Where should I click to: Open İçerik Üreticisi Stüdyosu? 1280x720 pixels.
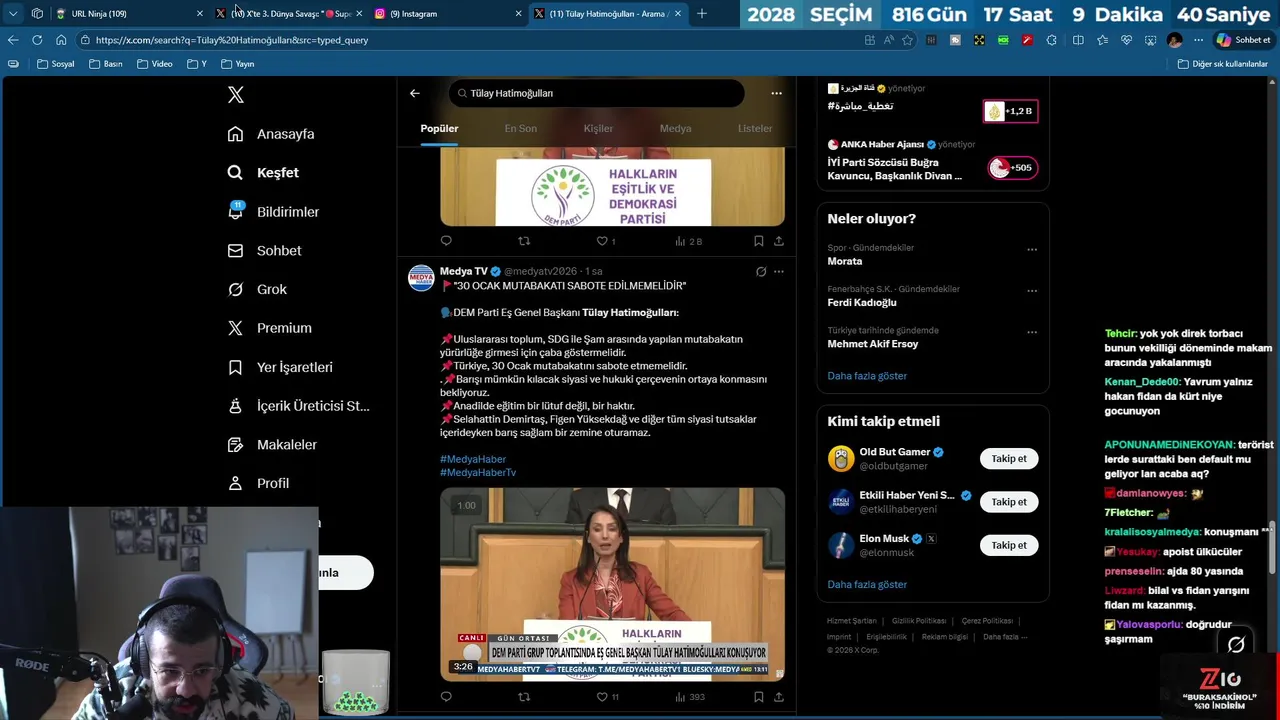[298, 406]
